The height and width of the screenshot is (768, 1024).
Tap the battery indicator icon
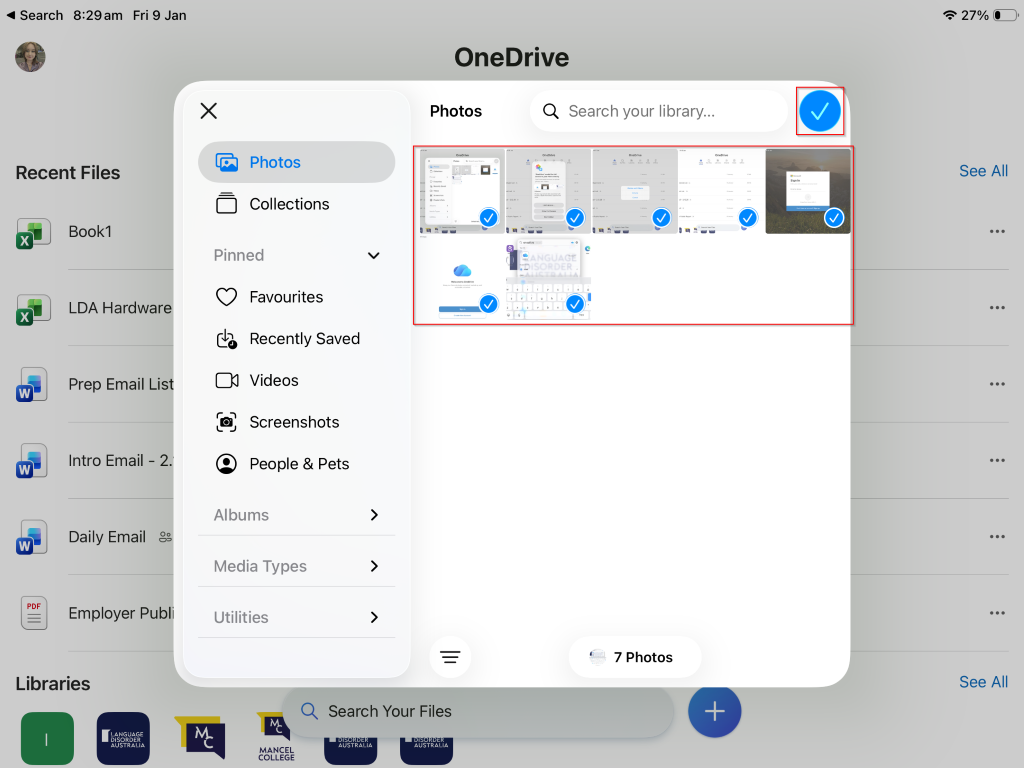(1005, 15)
